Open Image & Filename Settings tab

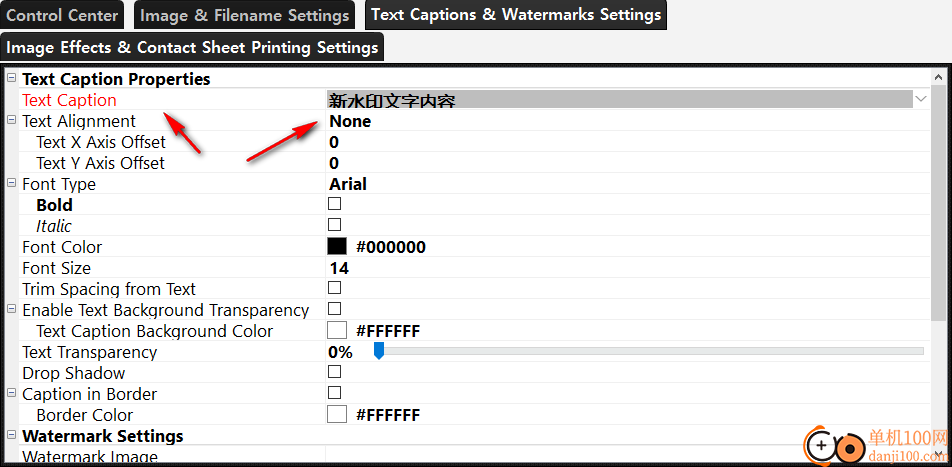(245, 15)
